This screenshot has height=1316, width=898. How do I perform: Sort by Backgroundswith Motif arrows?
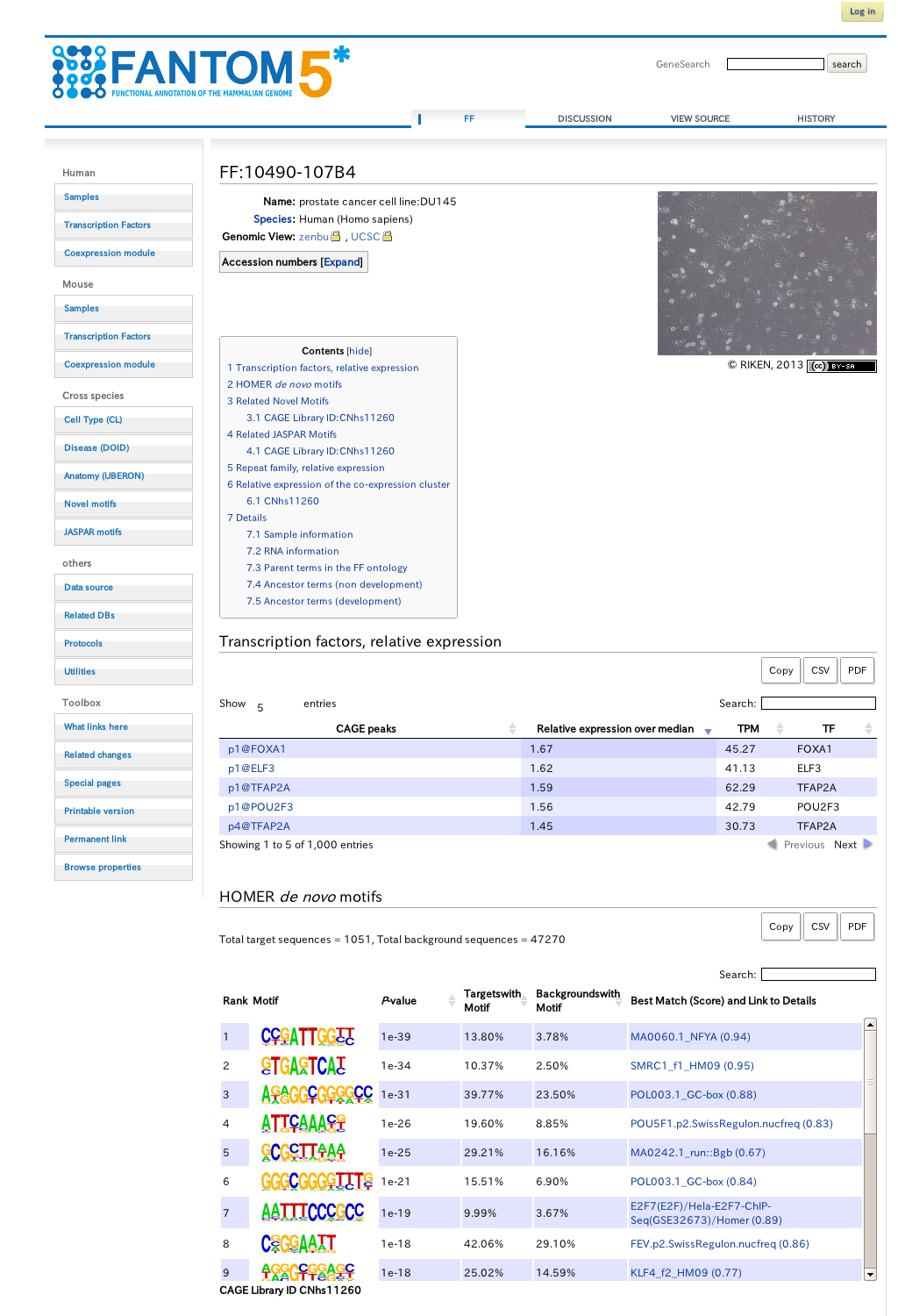[620, 1000]
